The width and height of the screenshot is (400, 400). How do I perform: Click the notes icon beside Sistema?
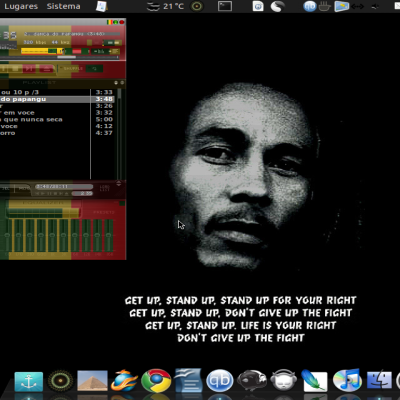point(101,6)
